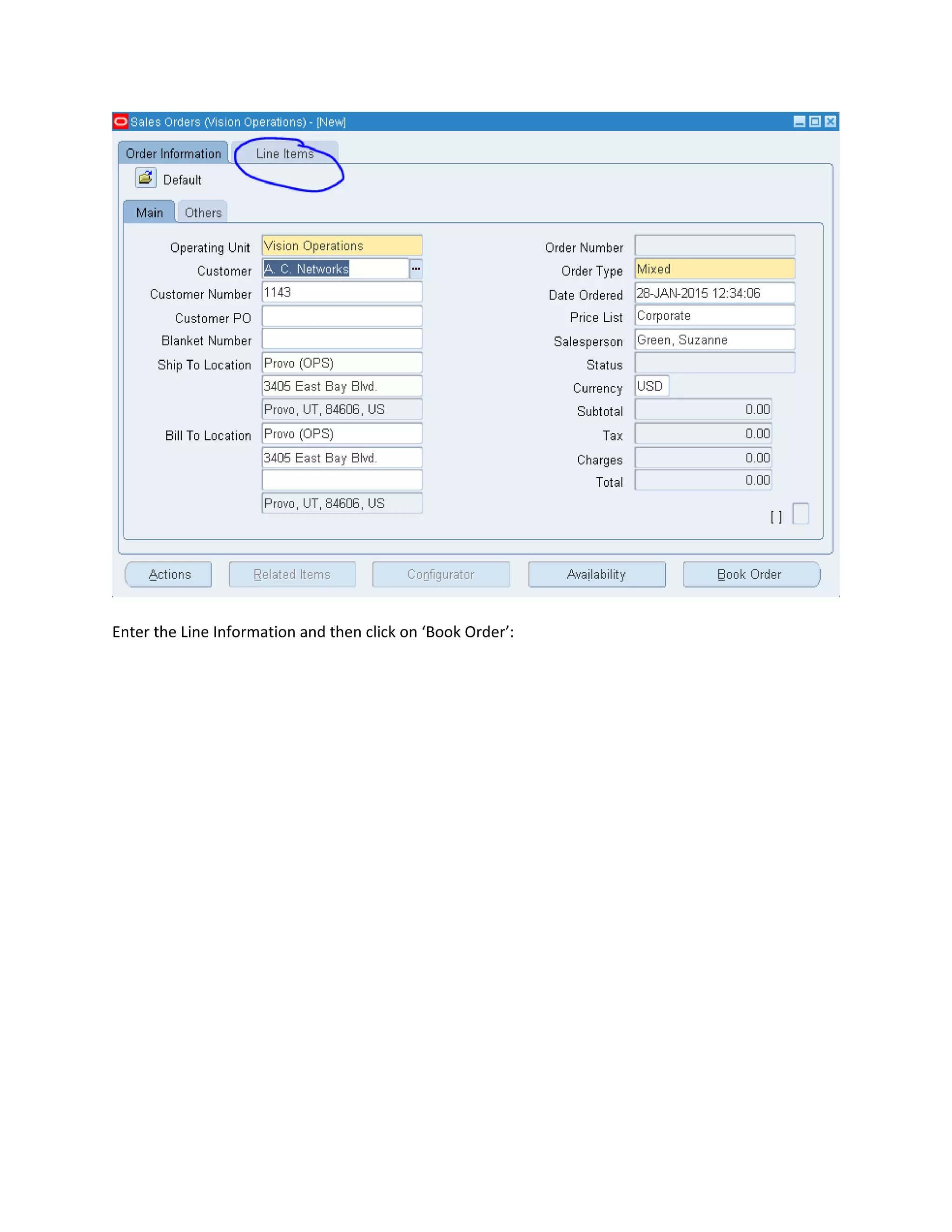Close the Sales Orders window
The width and height of the screenshot is (952, 1232).
pos(830,121)
